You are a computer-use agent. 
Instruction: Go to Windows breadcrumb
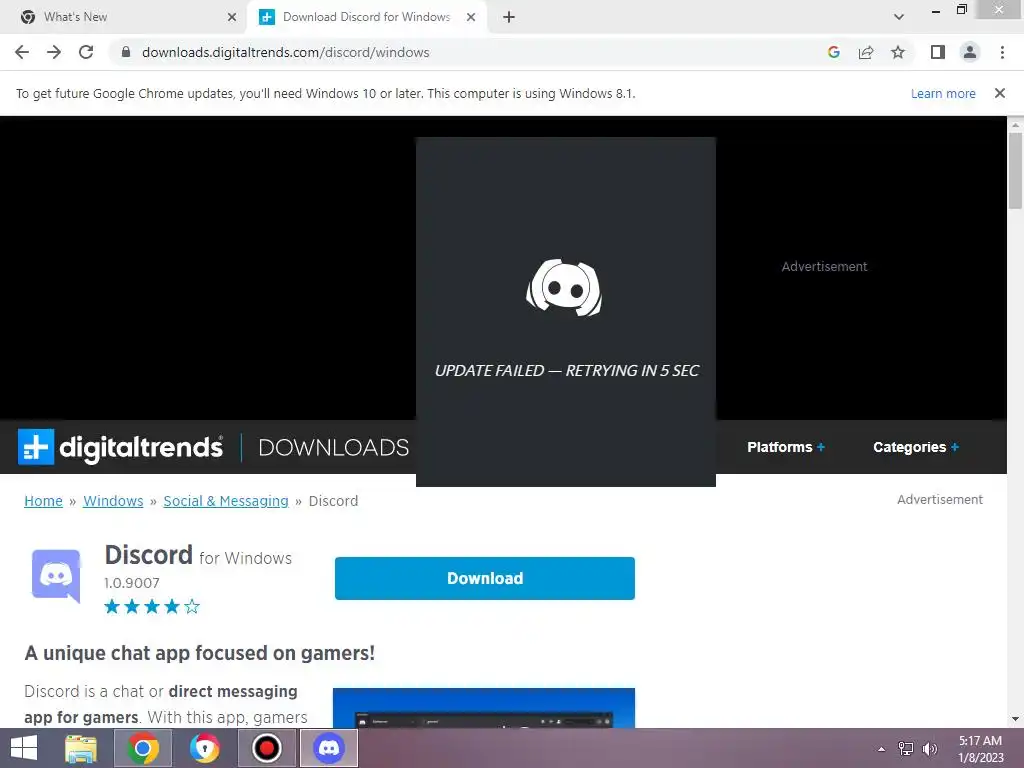(113, 501)
